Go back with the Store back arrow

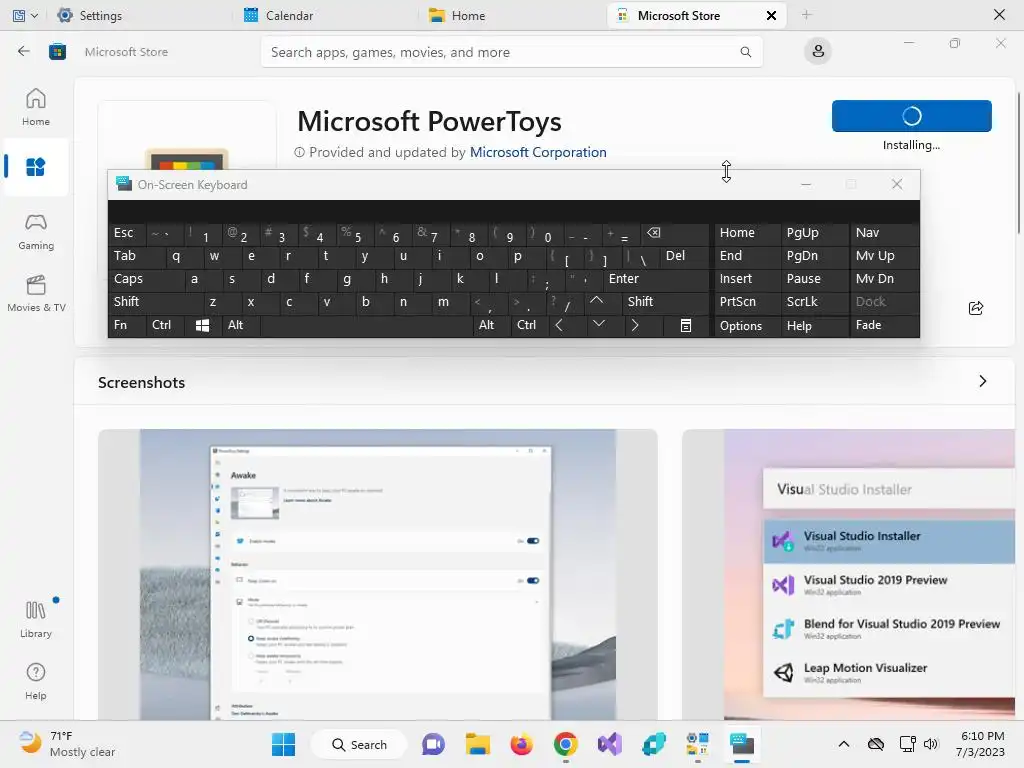24,52
